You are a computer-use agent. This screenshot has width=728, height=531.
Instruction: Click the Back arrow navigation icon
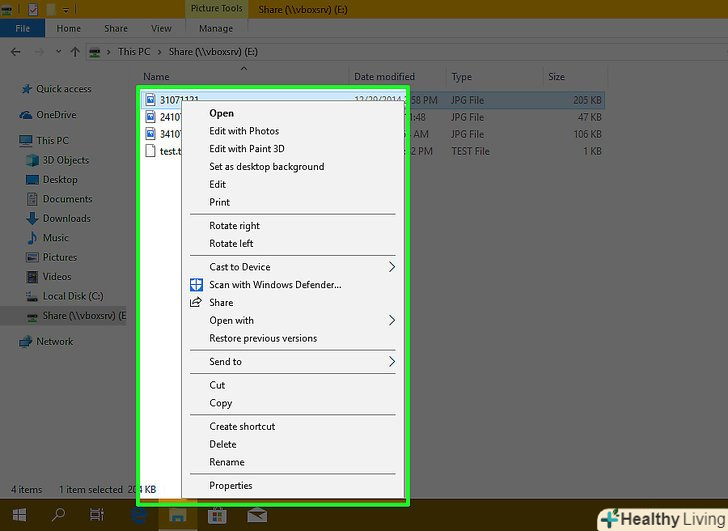tap(17, 51)
